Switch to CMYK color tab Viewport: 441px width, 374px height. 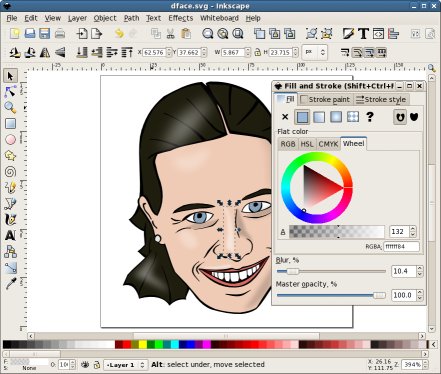point(328,144)
